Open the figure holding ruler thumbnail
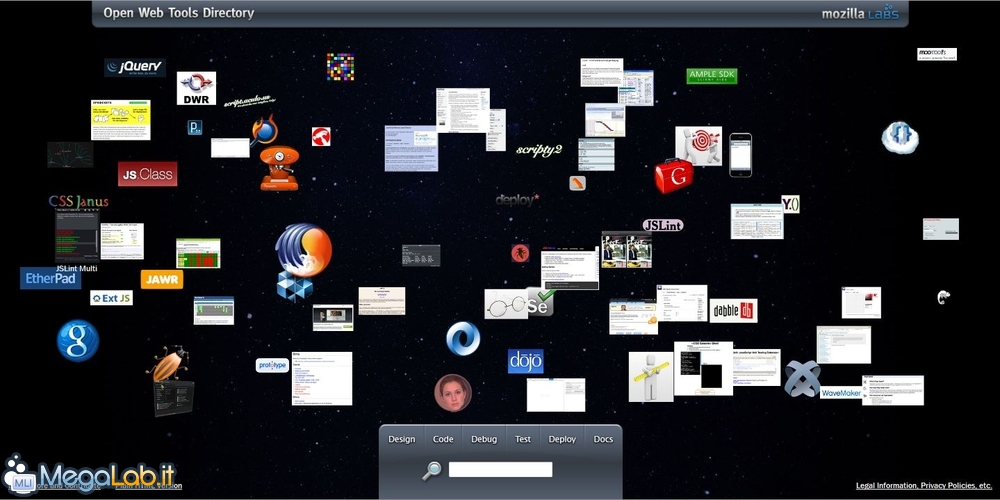 651,377
